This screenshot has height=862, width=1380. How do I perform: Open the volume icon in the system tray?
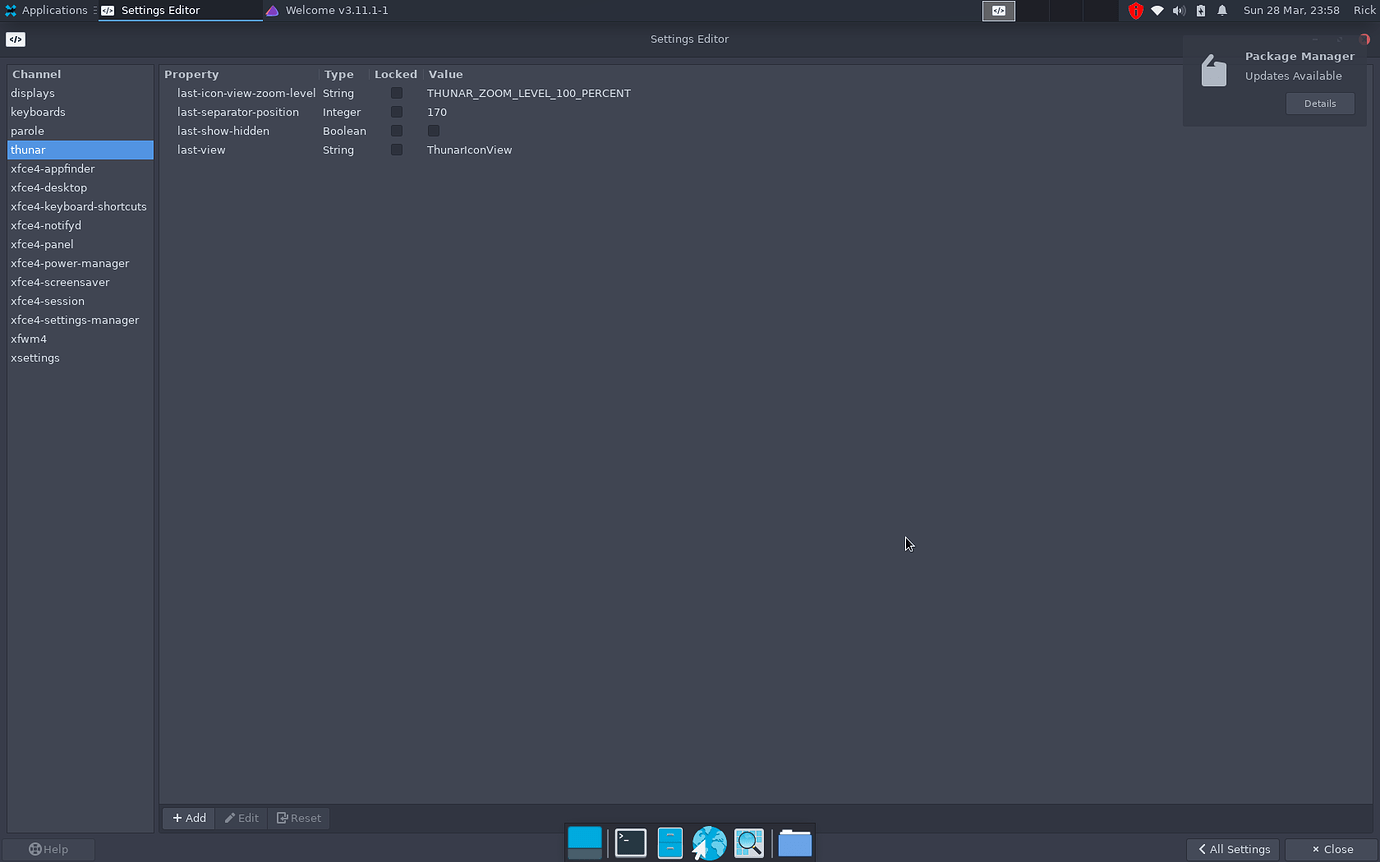[x=1179, y=10]
